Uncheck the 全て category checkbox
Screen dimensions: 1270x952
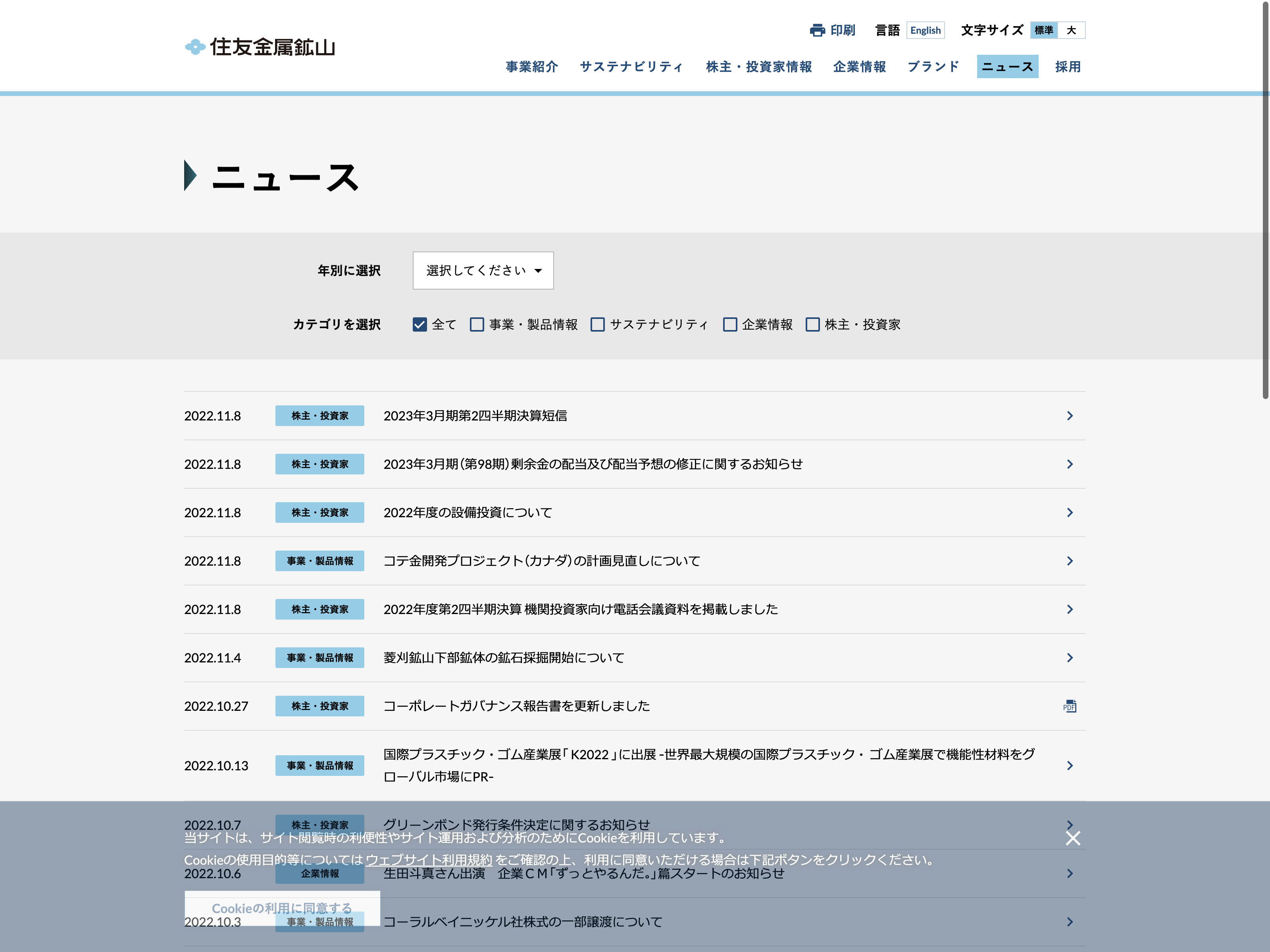(420, 325)
